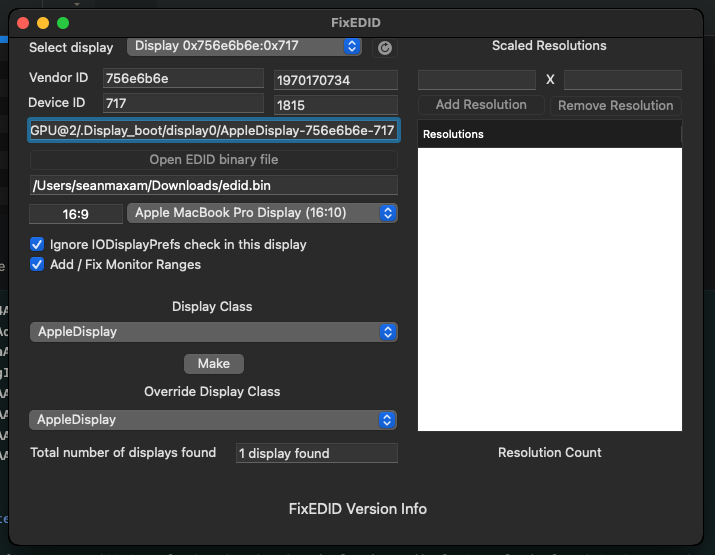Open the Display Class dropdown

213,332
